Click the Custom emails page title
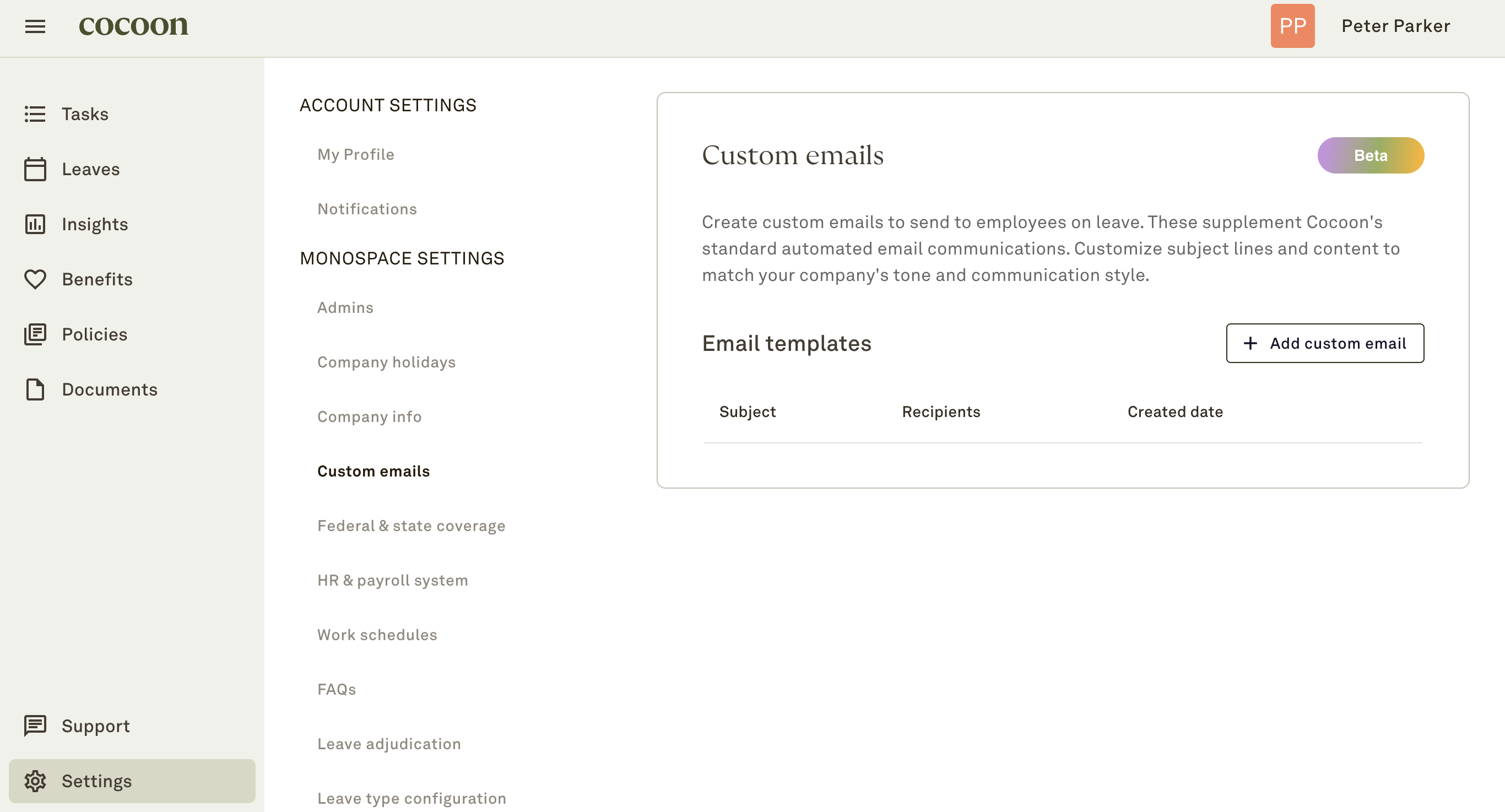The width and height of the screenshot is (1505, 812). 793,155
